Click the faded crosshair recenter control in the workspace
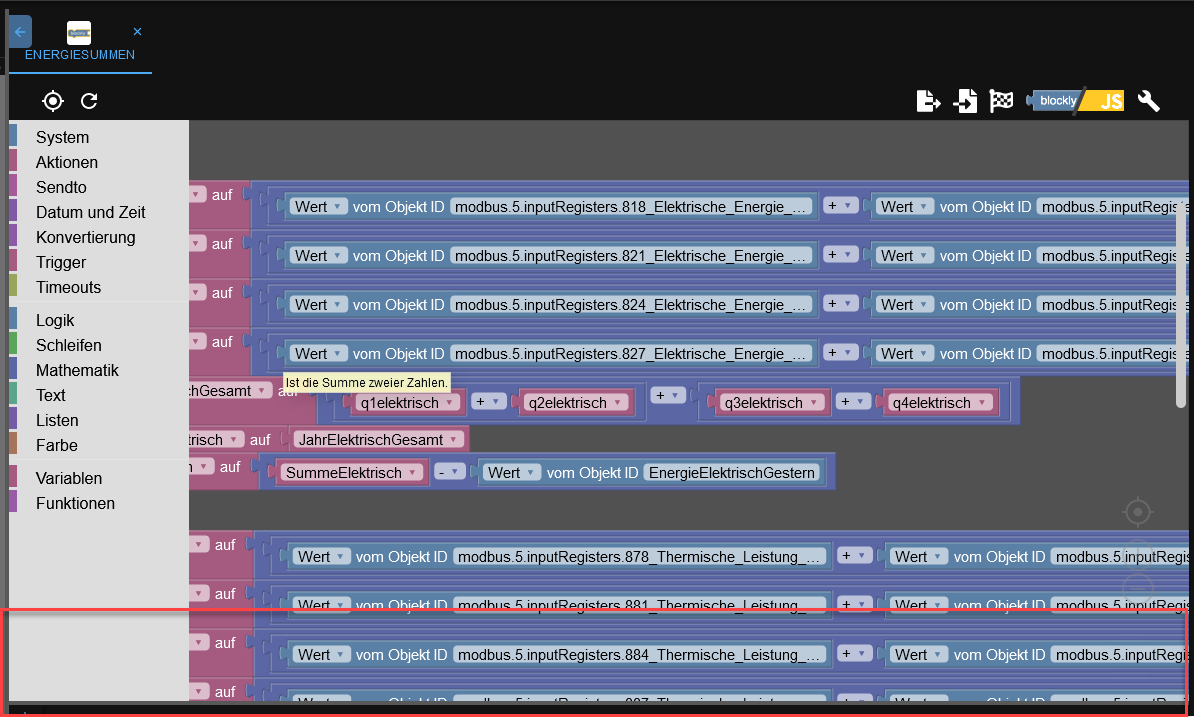The height and width of the screenshot is (717, 1194). (1138, 512)
